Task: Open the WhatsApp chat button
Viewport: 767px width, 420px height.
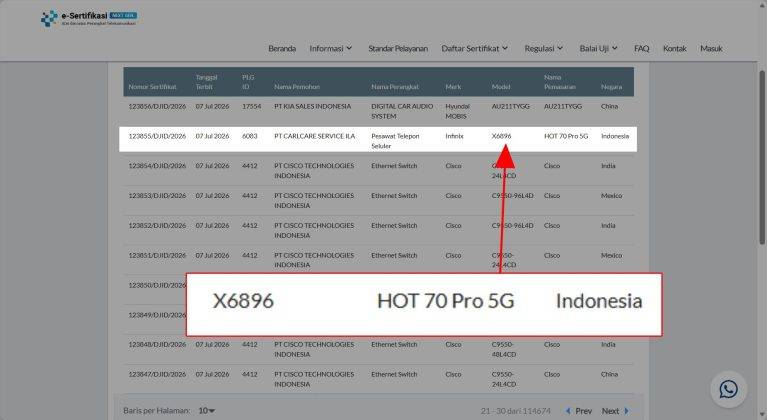Action: (x=728, y=389)
